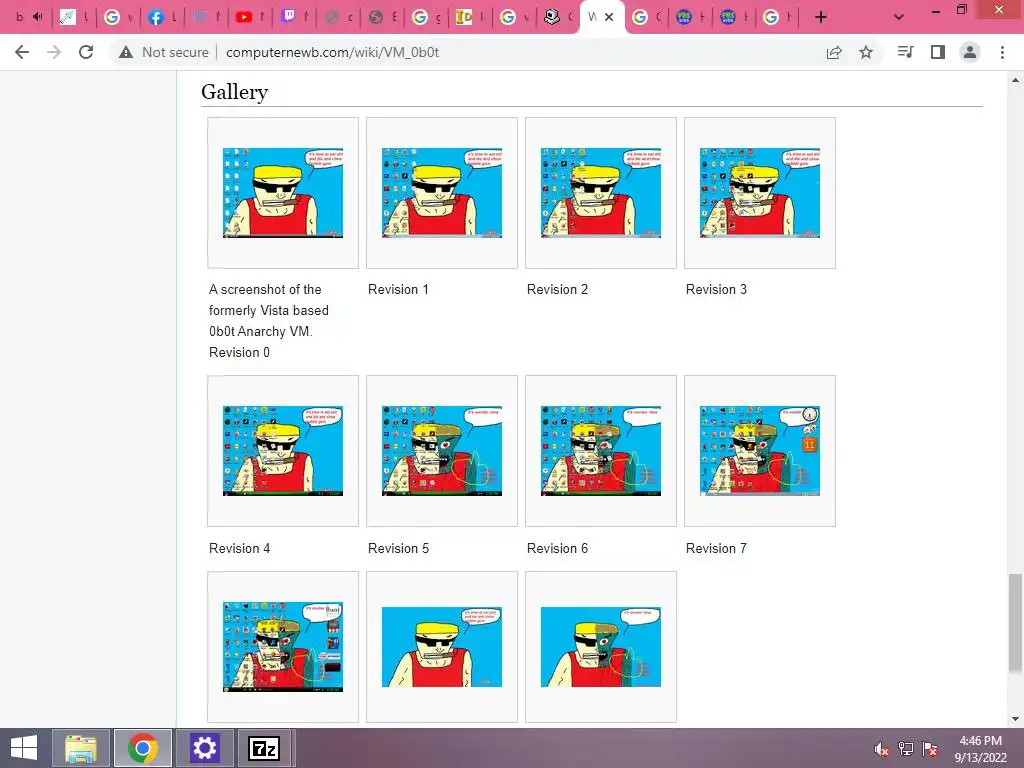This screenshot has width=1024, height=768.
Task: Click the 'Revision 6' caption text
Action: [557, 549]
